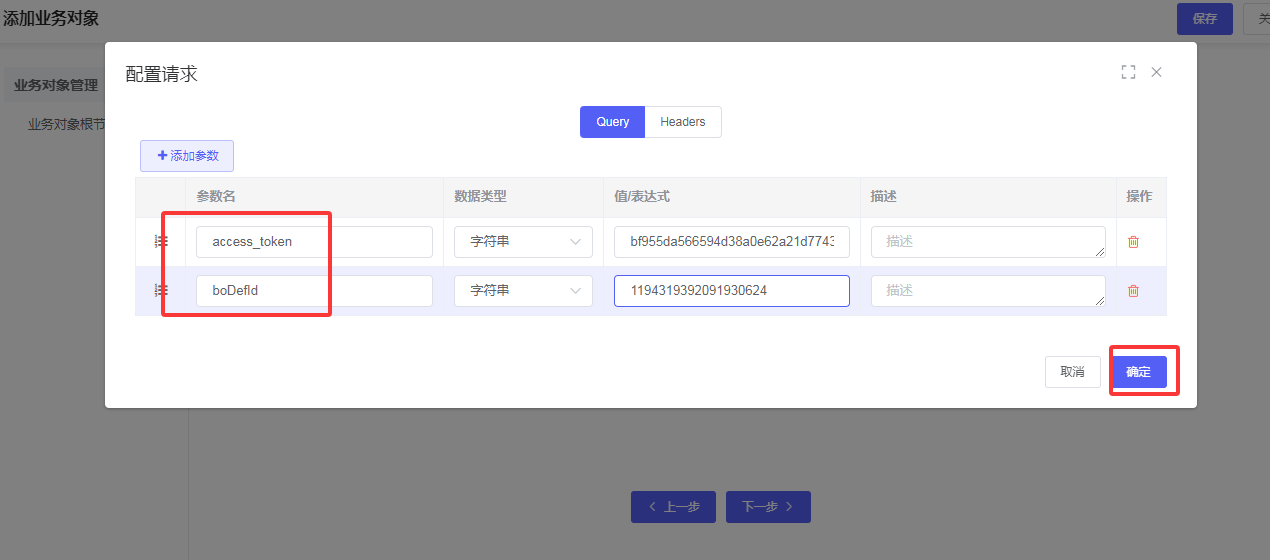Toggle fullscreen for the 配置请求 dialog

pyautogui.click(x=1128, y=72)
